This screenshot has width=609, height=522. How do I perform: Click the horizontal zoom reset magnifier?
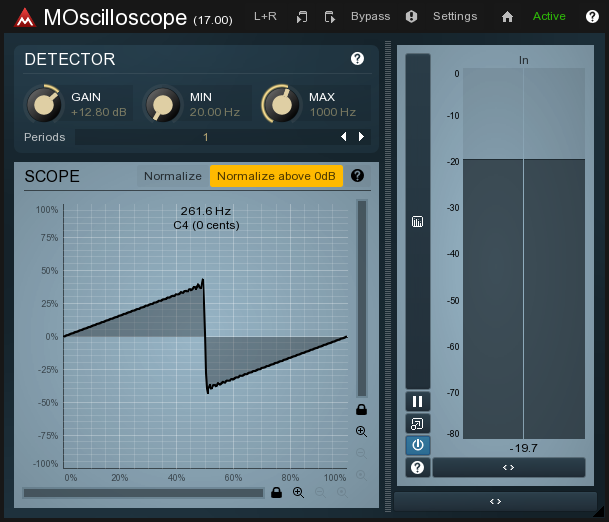click(x=342, y=492)
